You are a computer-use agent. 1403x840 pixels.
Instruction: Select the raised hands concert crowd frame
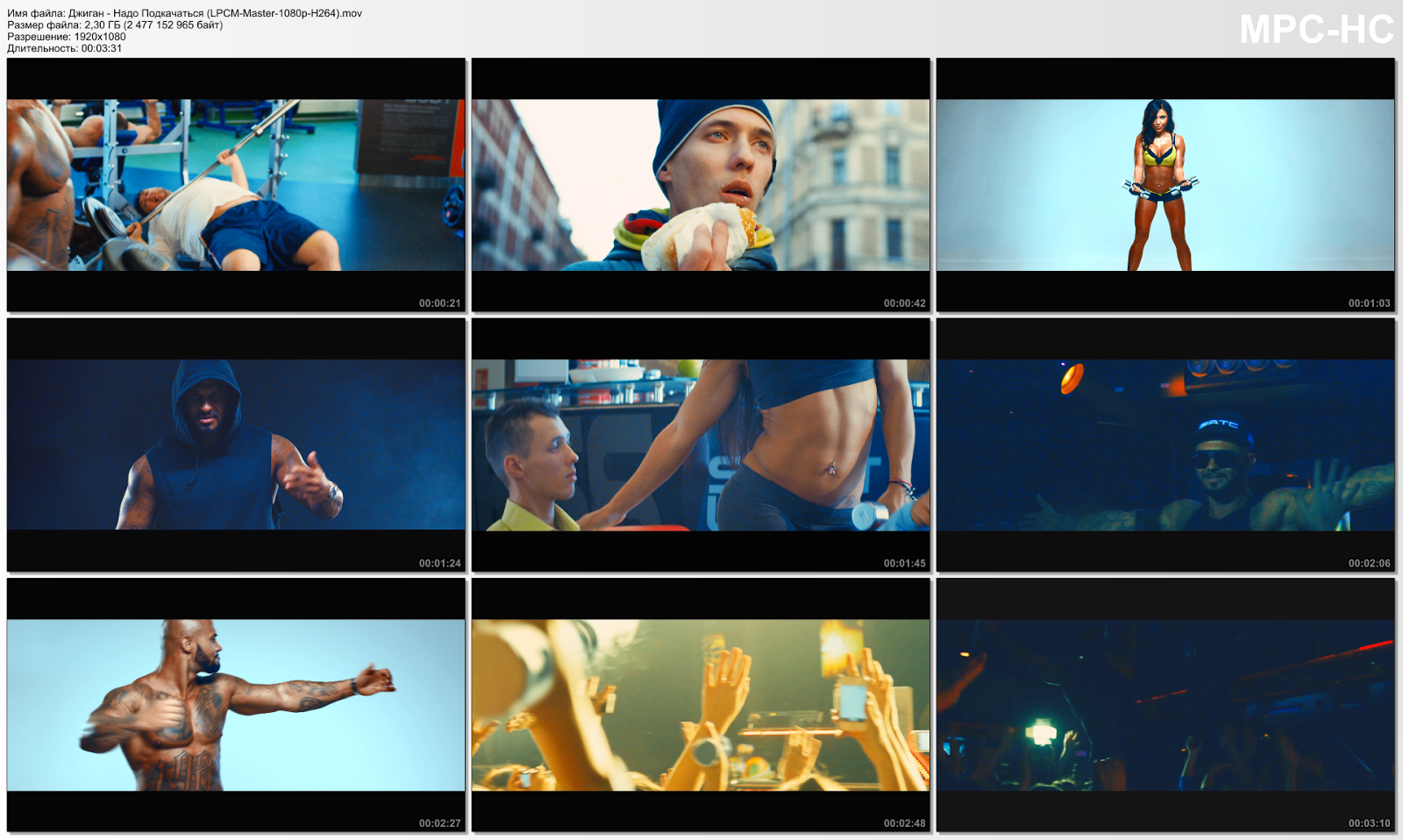click(x=701, y=705)
